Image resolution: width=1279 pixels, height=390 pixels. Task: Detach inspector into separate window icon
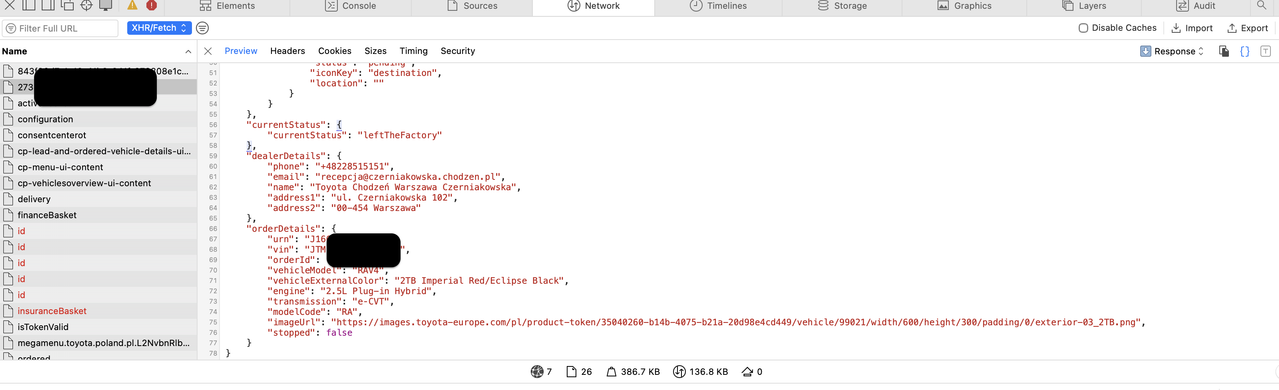pyautogui.click(x=67, y=5)
